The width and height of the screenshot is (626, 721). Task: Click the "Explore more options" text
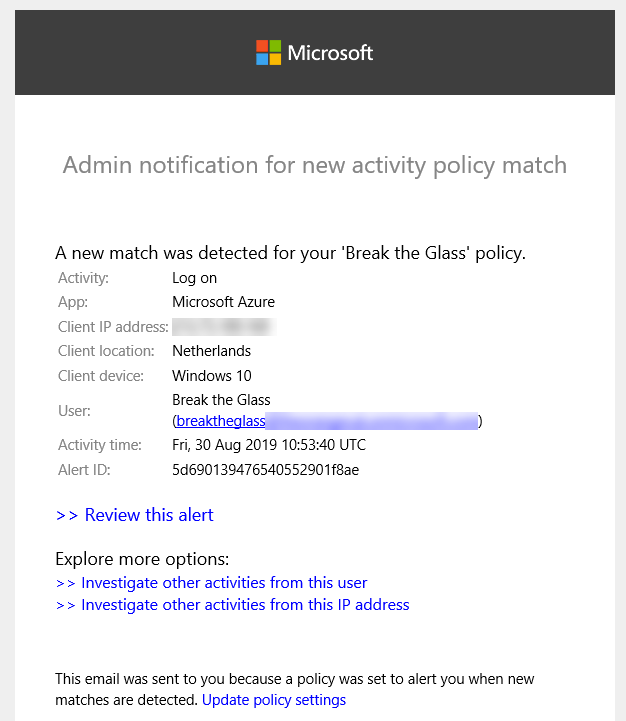142,559
